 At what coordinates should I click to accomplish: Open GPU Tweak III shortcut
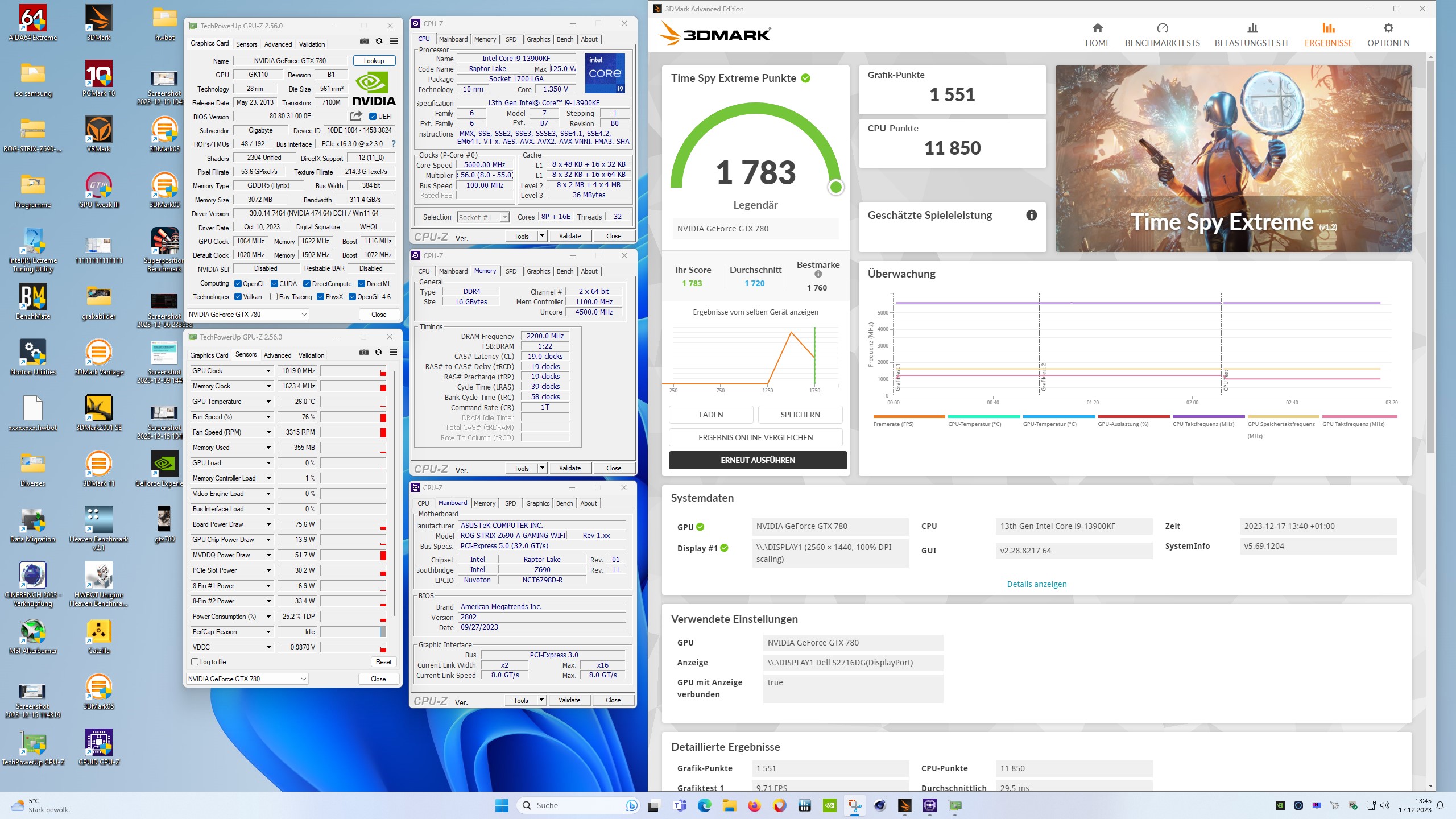pos(99,190)
